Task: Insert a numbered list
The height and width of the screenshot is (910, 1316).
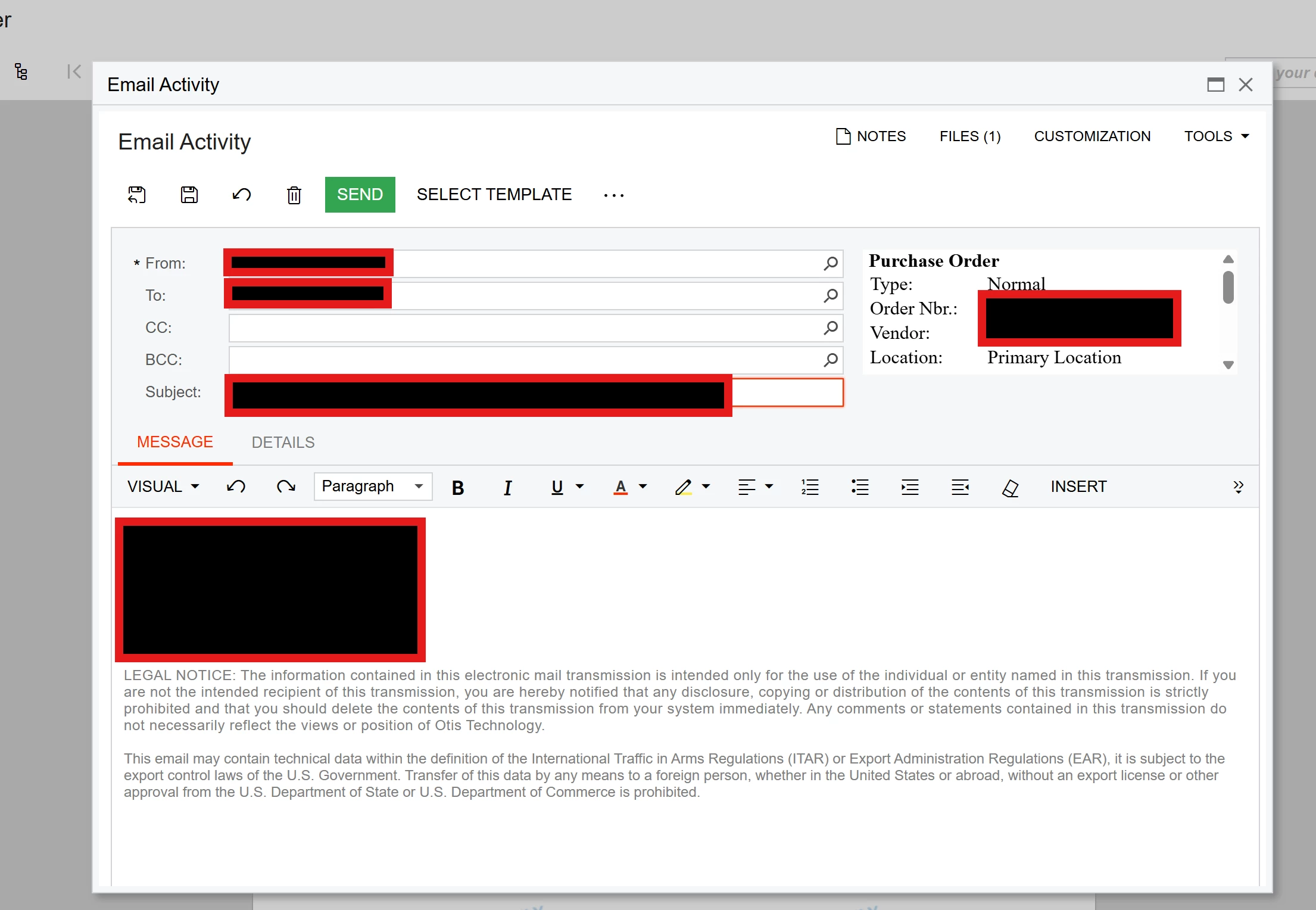Action: pos(810,487)
